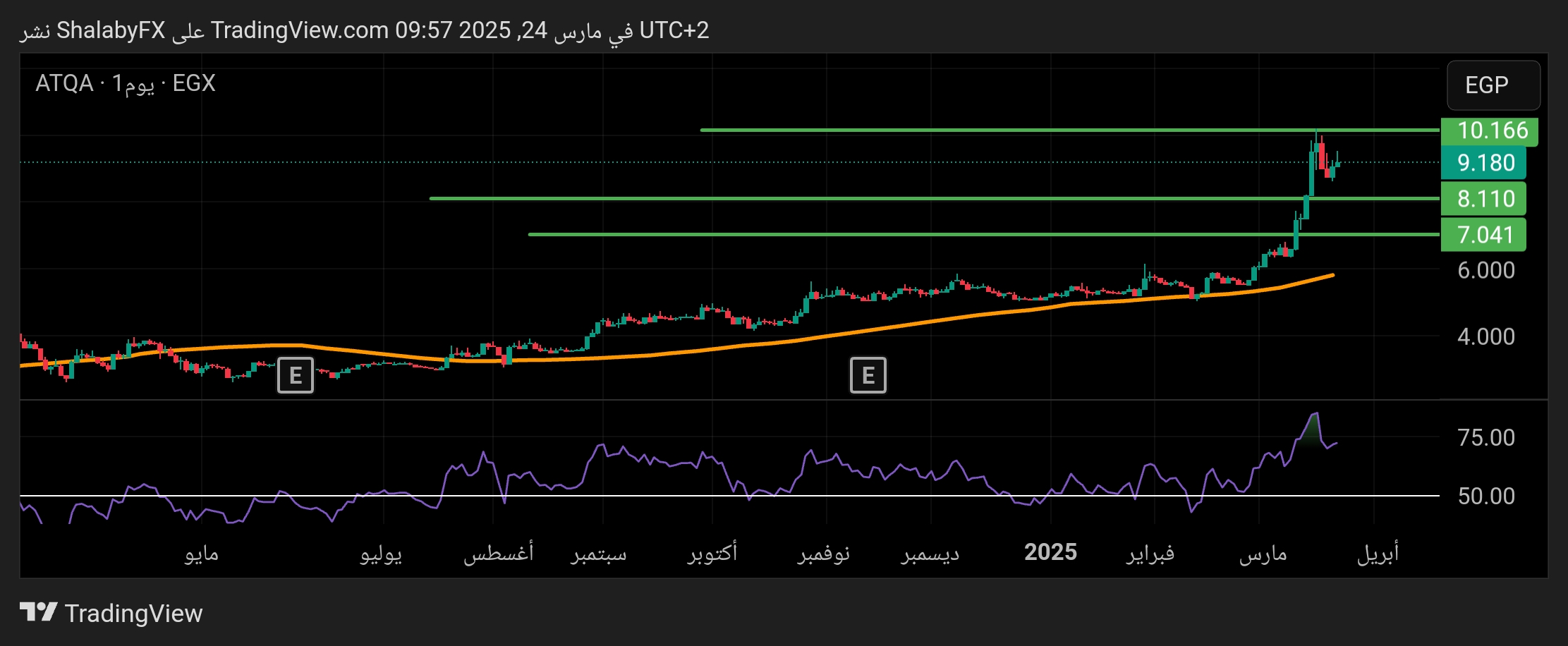Viewport: 1568px width, 646px height.
Task: Click the TradingView logo icon
Action: [38, 612]
